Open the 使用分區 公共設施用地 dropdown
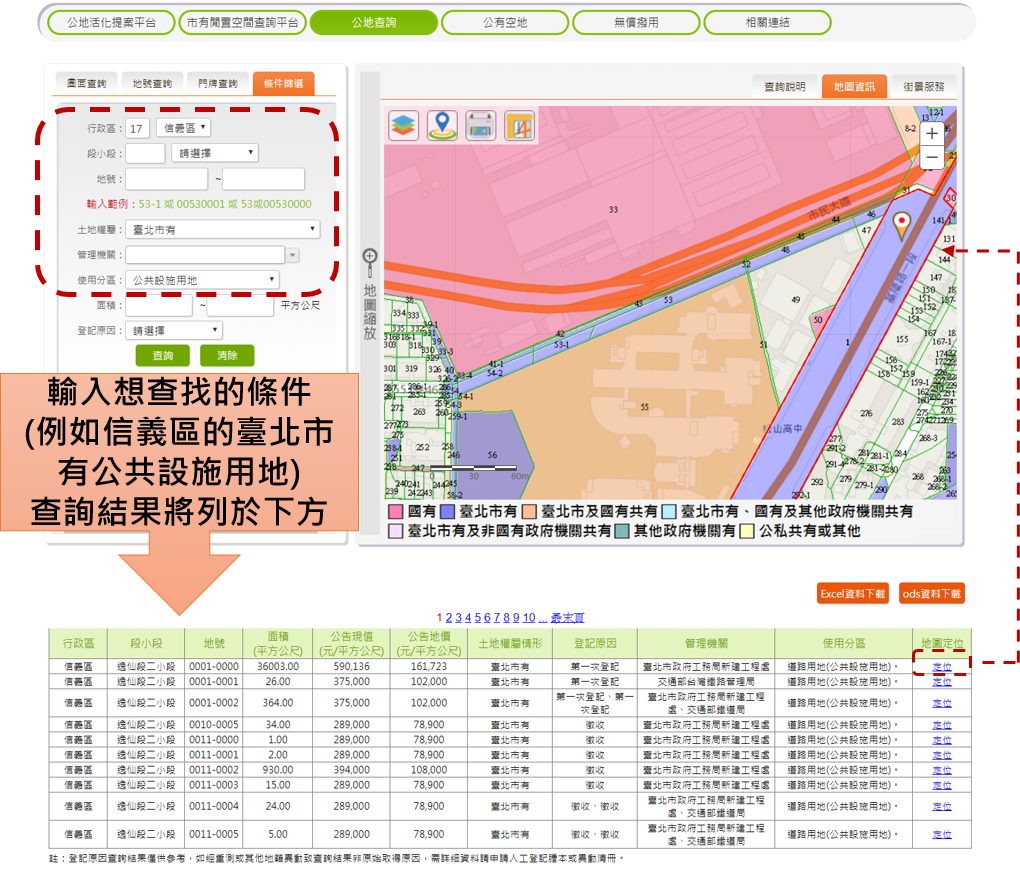The image size is (1020, 876). pyautogui.click(x=203, y=280)
